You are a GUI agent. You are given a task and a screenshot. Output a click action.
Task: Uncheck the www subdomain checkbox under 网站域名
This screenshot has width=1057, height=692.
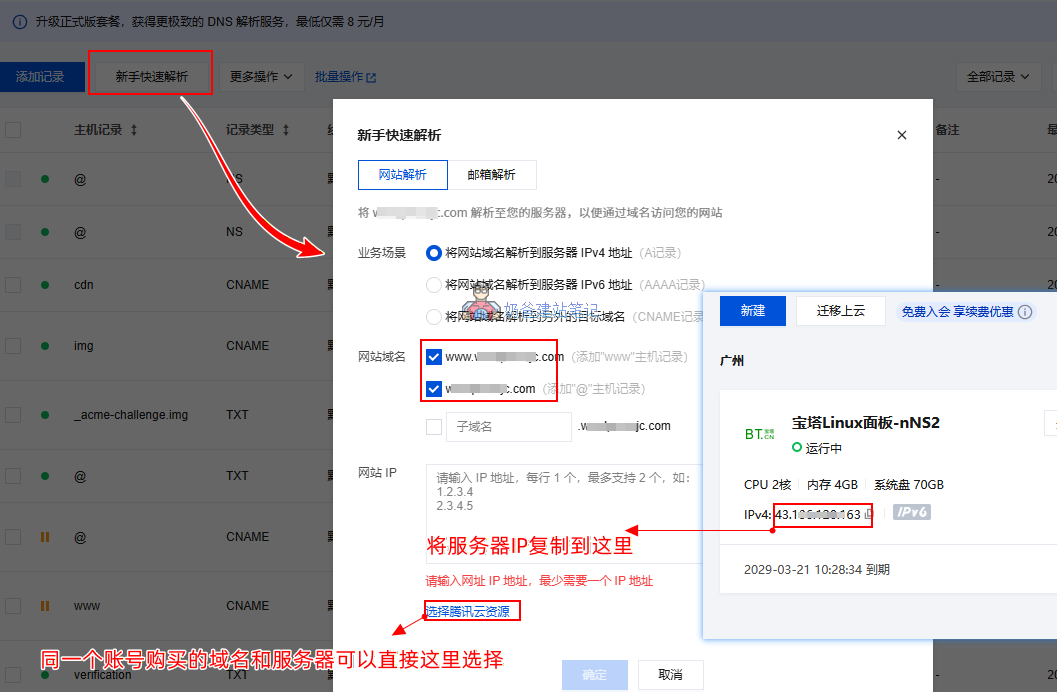pos(434,357)
